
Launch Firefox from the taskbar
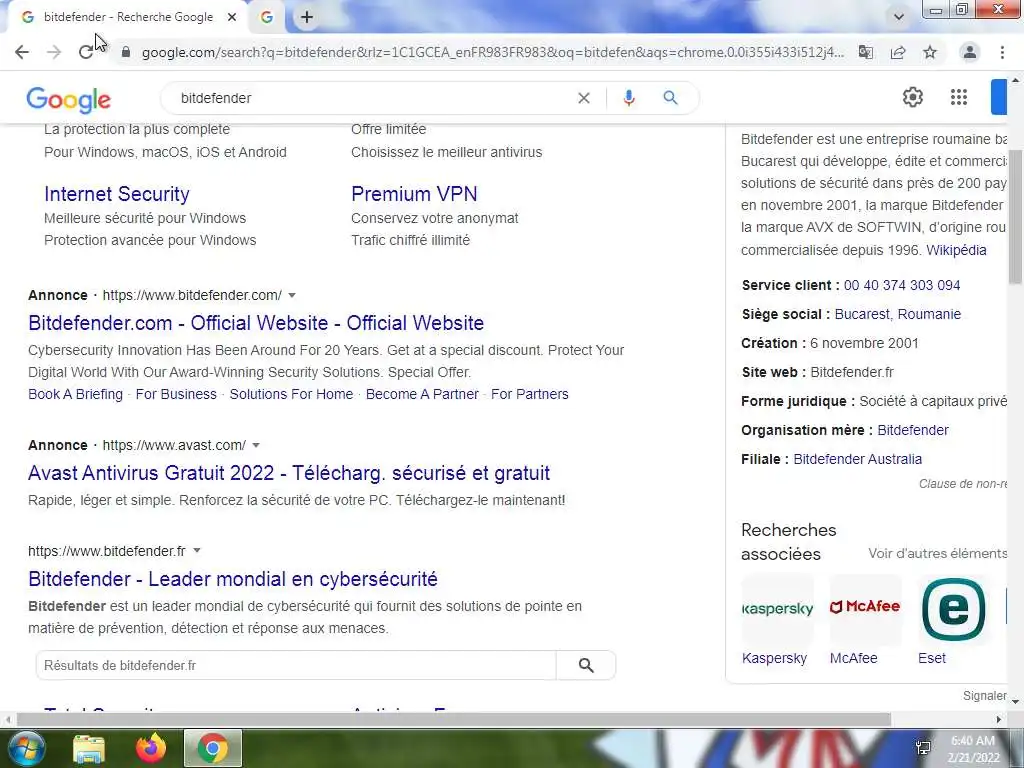click(x=151, y=748)
